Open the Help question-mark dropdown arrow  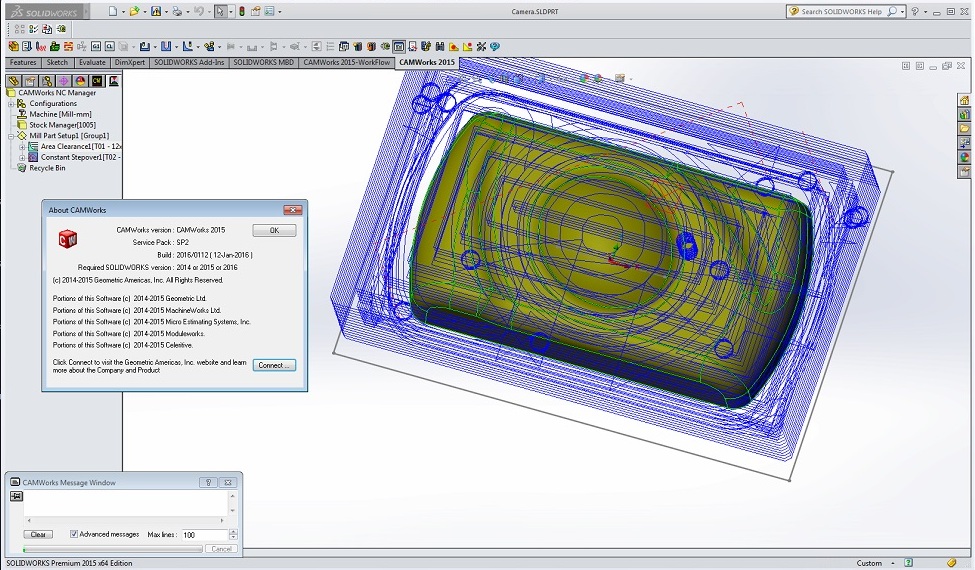925,11
